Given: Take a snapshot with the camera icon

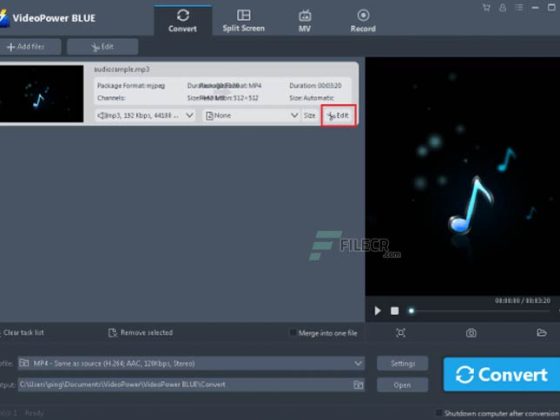Looking at the screenshot, I should (x=471, y=333).
